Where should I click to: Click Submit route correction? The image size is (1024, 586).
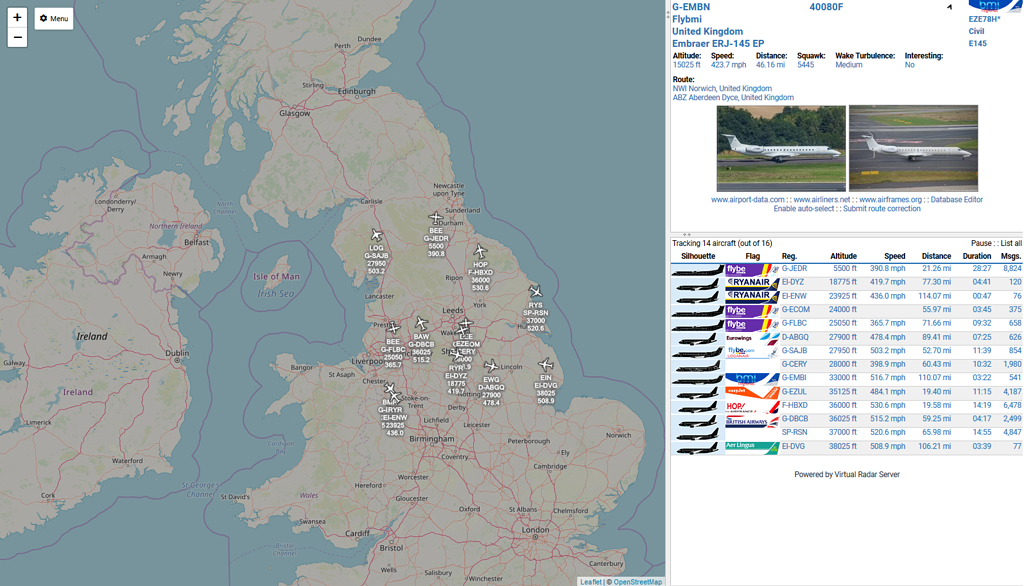[x=884, y=209]
